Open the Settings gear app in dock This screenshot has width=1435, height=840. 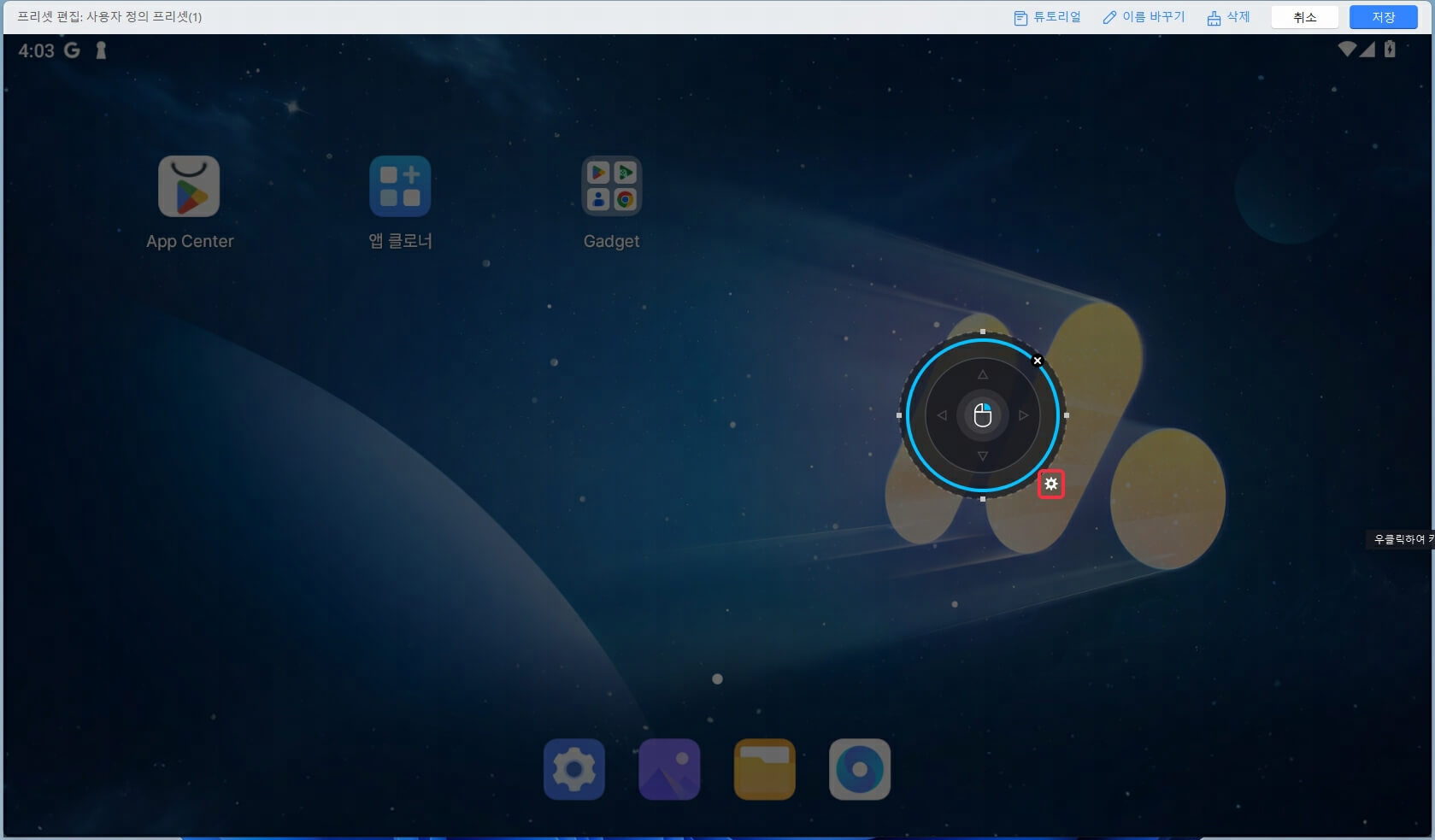point(574,770)
